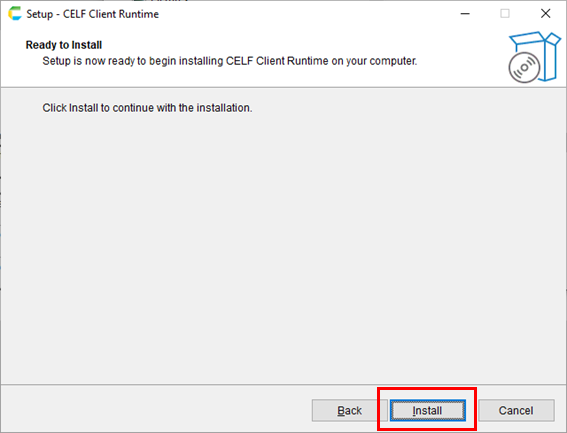Click the separator line above the button row
Screen dimensions: 567x433
click(283, 385)
